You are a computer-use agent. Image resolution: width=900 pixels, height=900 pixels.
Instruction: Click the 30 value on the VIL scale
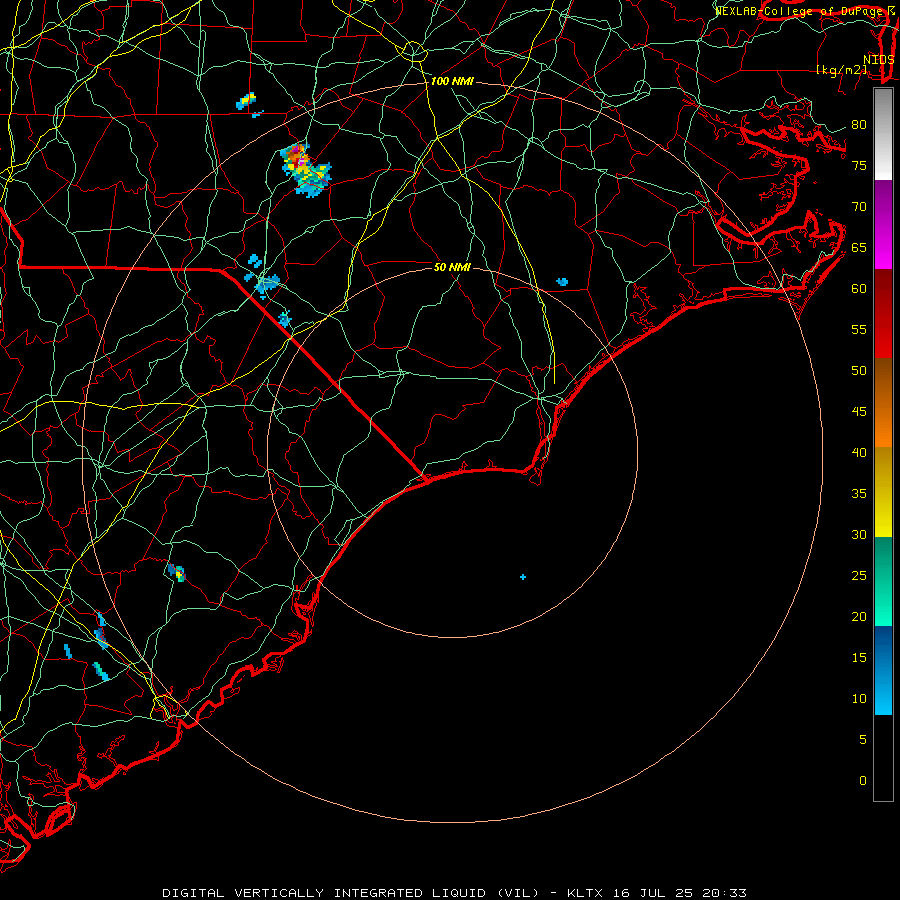pyautogui.click(x=859, y=534)
